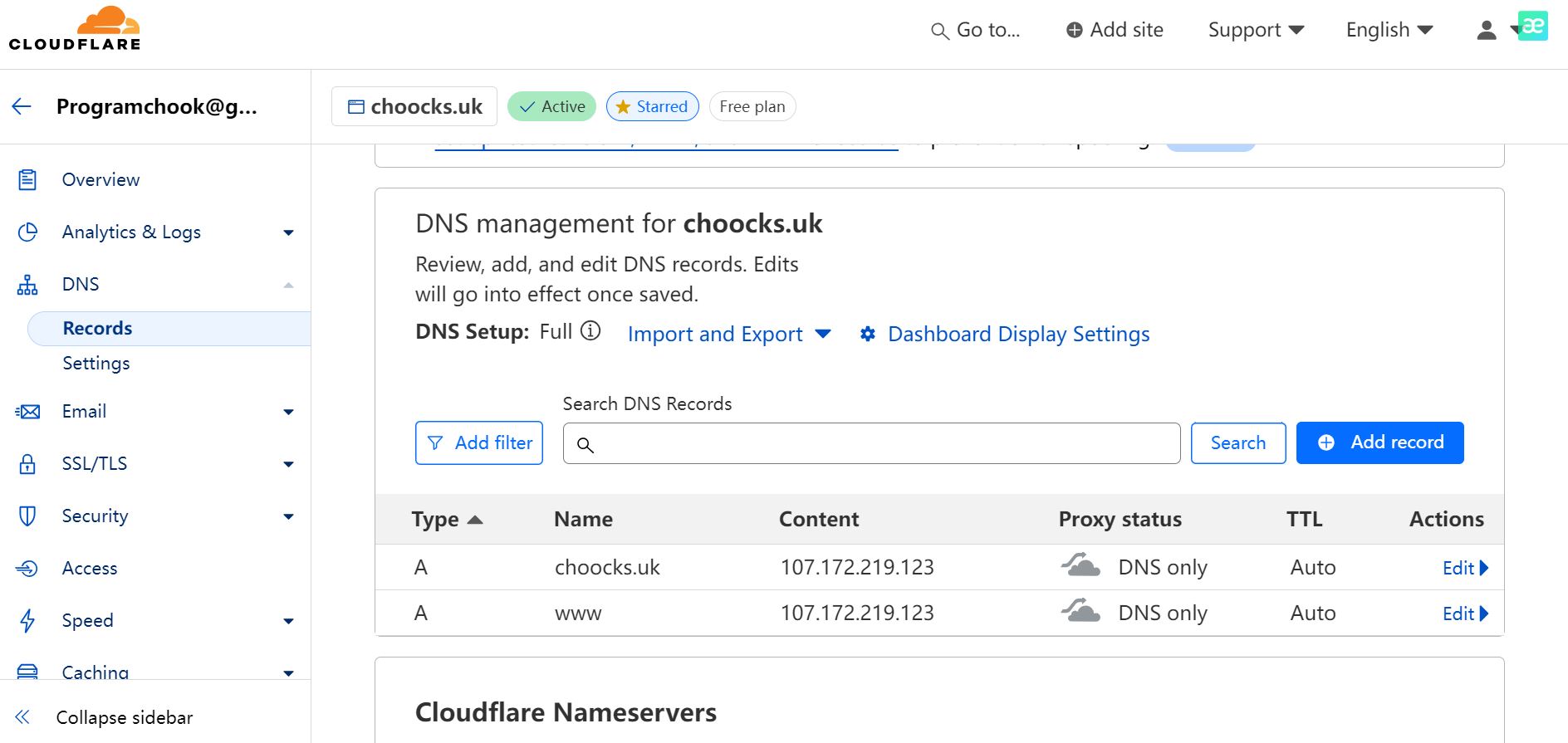This screenshot has height=743, width=1568.
Task: Open the Import and Export dropdown
Action: (x=728, y=334)
